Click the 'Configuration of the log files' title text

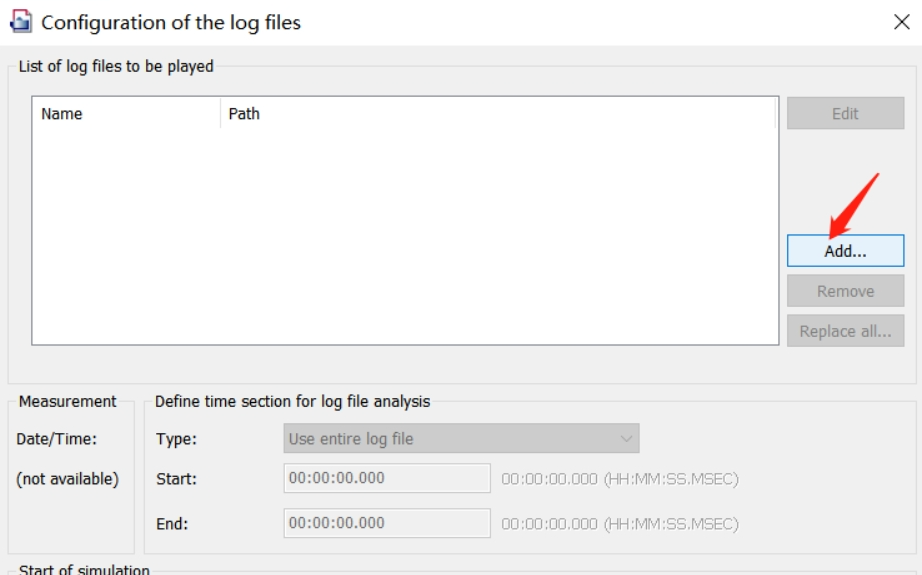coord(170,22)
